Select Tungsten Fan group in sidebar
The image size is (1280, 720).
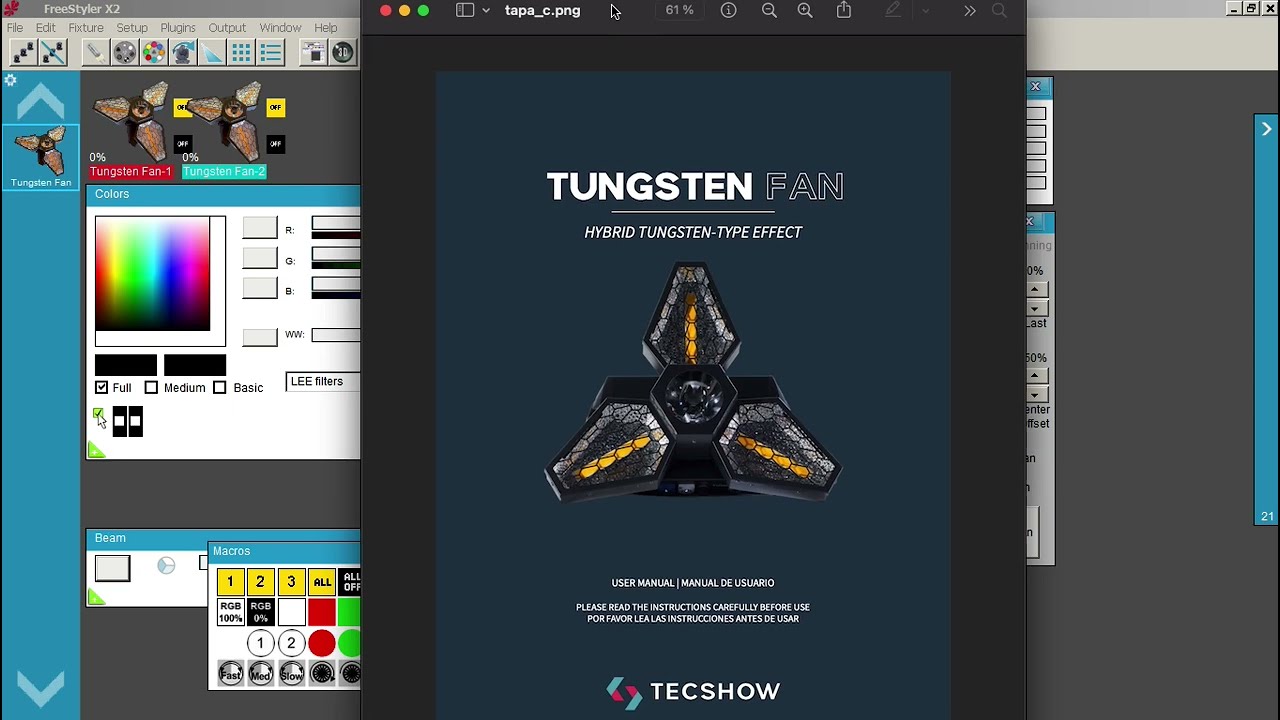click(41, 156)
